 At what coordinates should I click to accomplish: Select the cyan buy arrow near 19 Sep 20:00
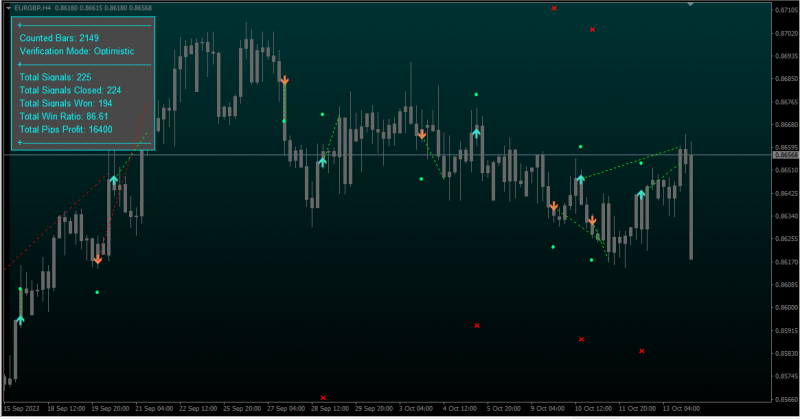point(114,180)
